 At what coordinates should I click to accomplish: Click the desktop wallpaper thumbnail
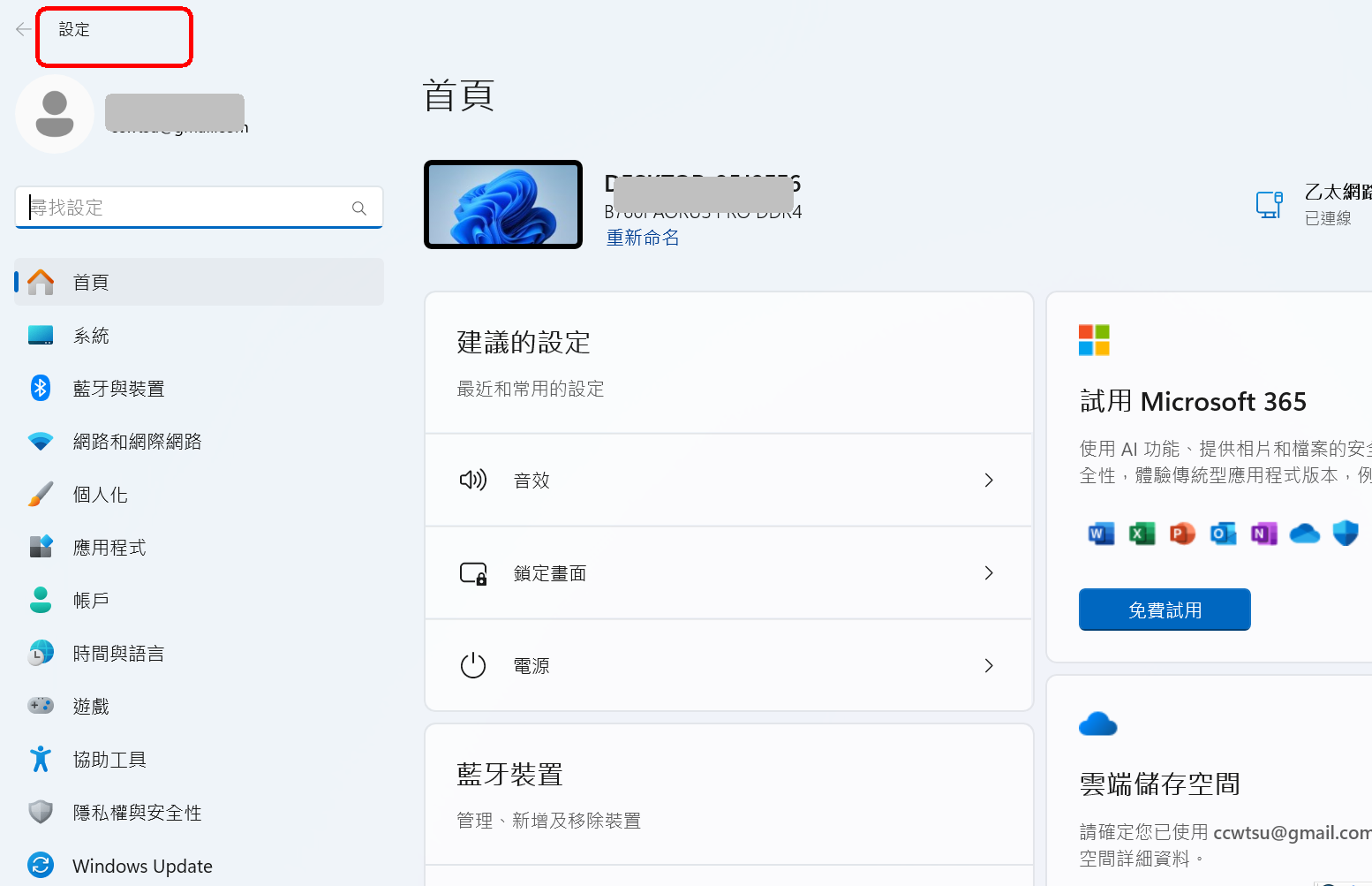[x=503, y=205]
